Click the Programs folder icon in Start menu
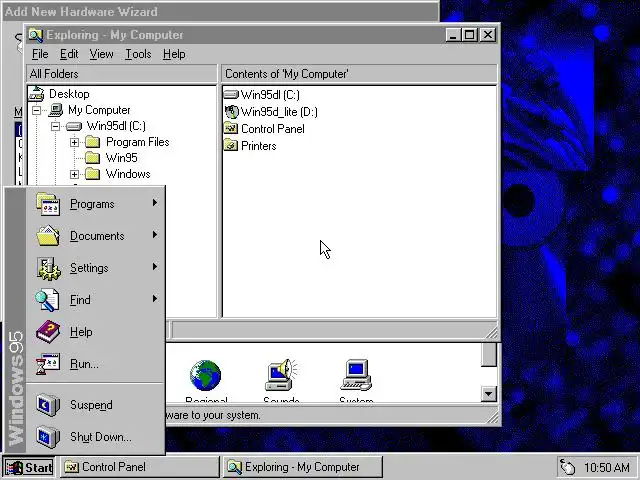This screenshot has width=640, height=480. (48, 204)
